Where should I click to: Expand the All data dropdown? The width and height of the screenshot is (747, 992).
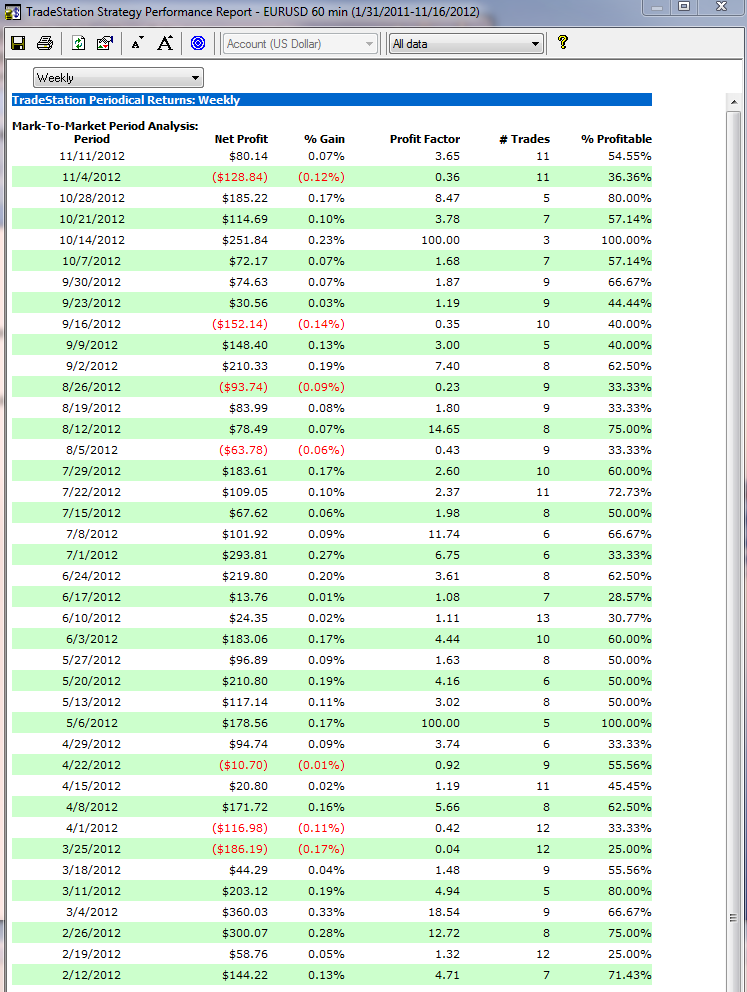point(466,43)
